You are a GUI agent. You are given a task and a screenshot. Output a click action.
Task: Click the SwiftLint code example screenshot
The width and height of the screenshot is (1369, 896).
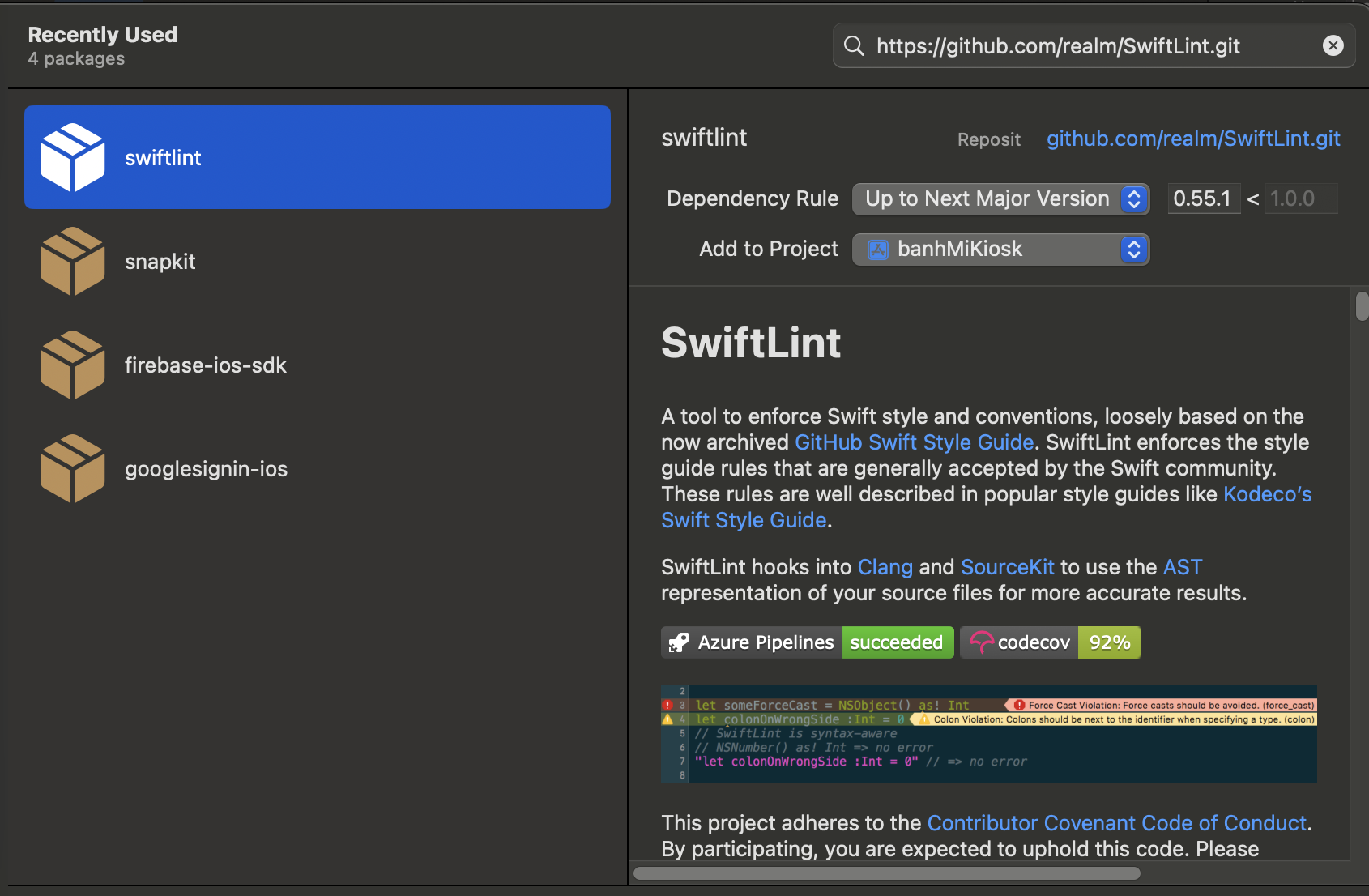(989, 733)
